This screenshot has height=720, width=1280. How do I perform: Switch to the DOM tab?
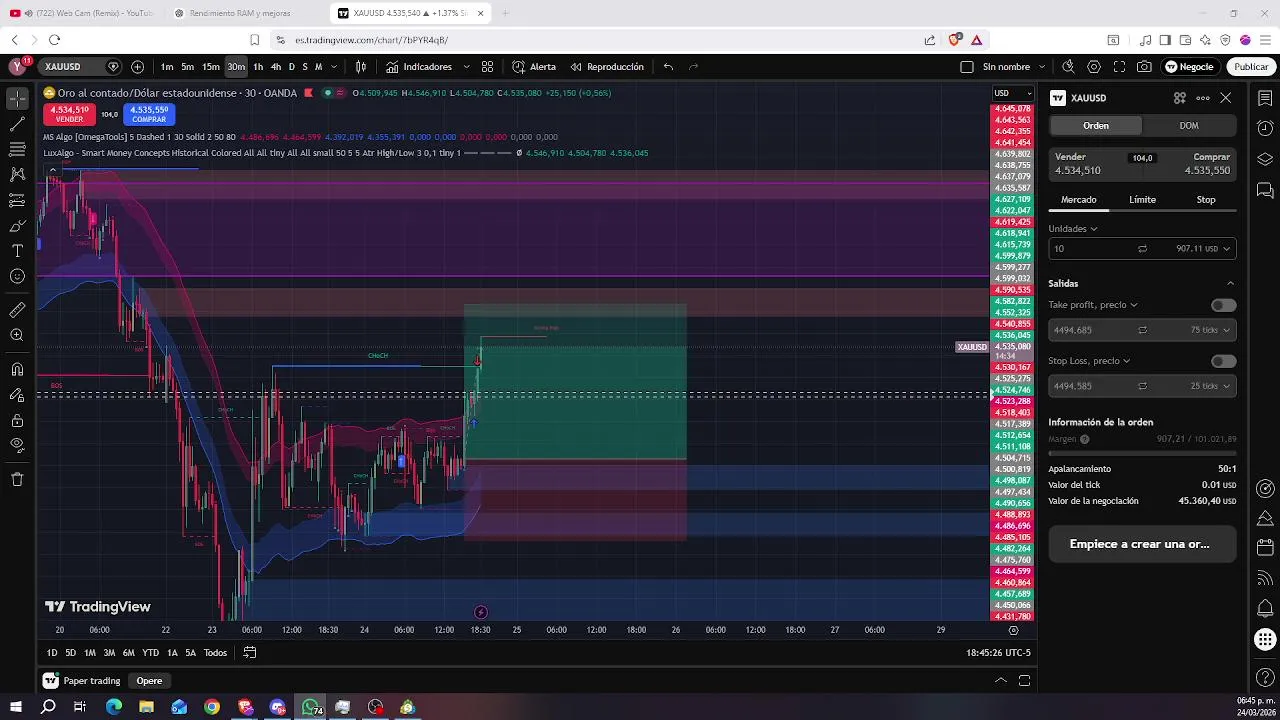[1189, 125]
